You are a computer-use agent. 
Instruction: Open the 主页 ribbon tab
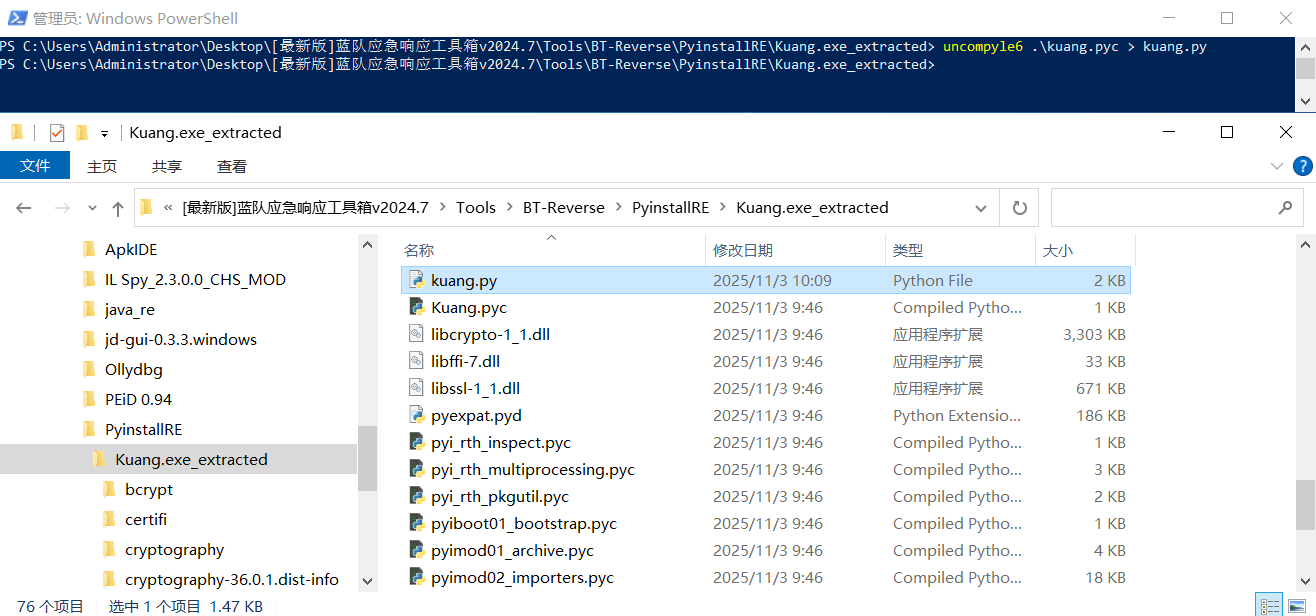[x=102, y=167]
